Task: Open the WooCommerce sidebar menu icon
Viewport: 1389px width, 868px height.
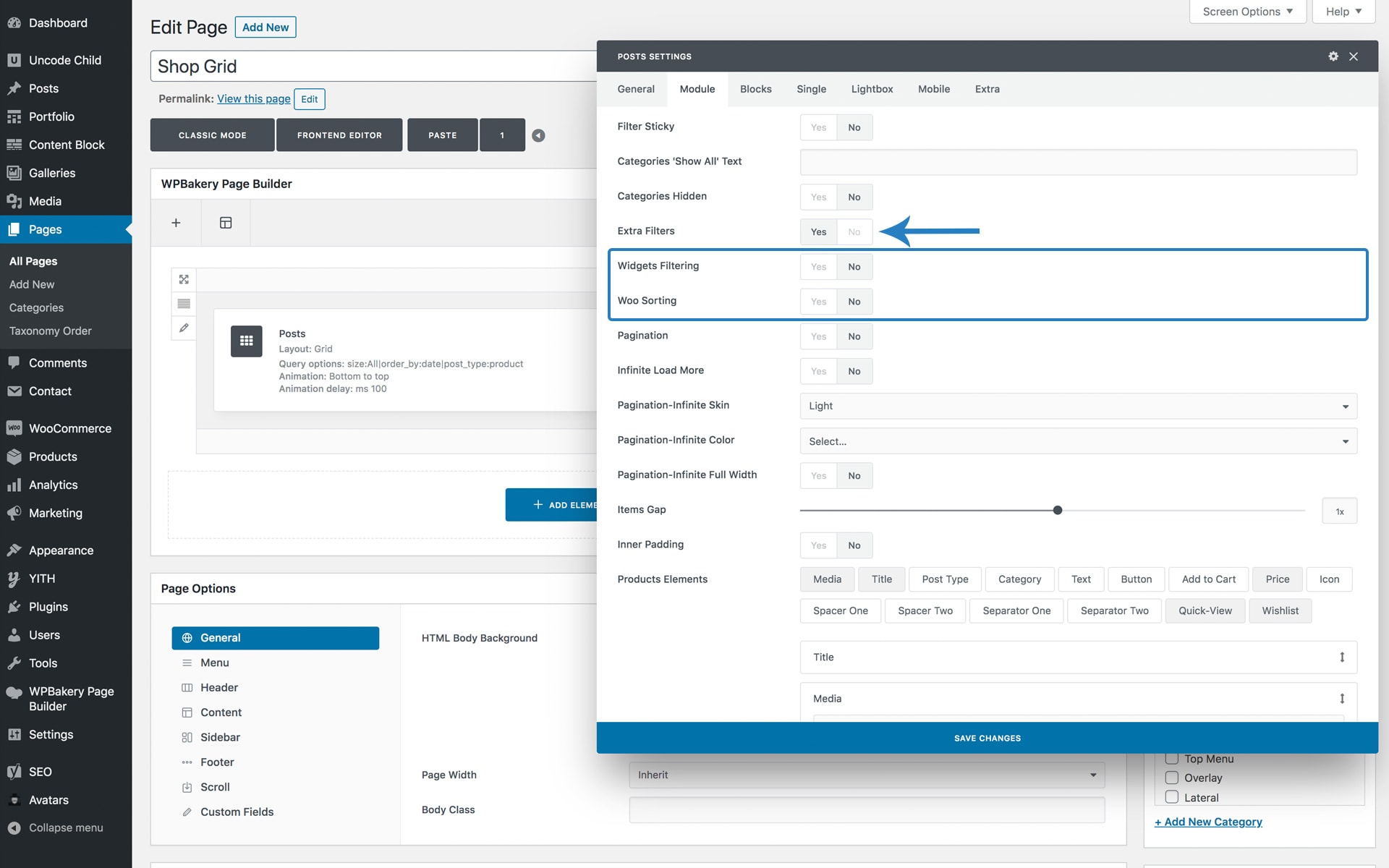Action: (14, 428)
